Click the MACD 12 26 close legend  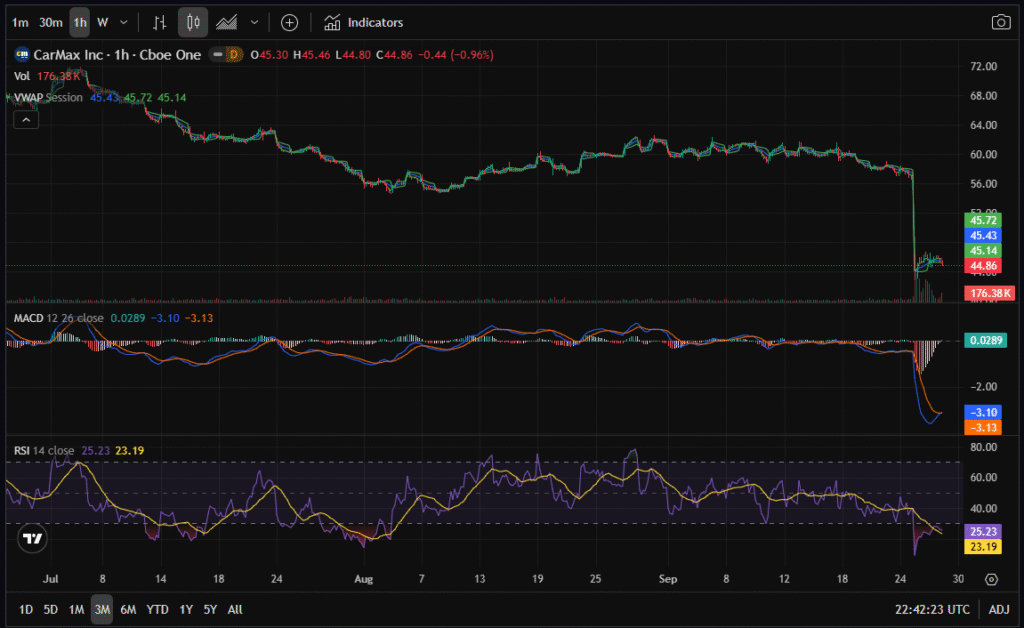pos(60,318)
